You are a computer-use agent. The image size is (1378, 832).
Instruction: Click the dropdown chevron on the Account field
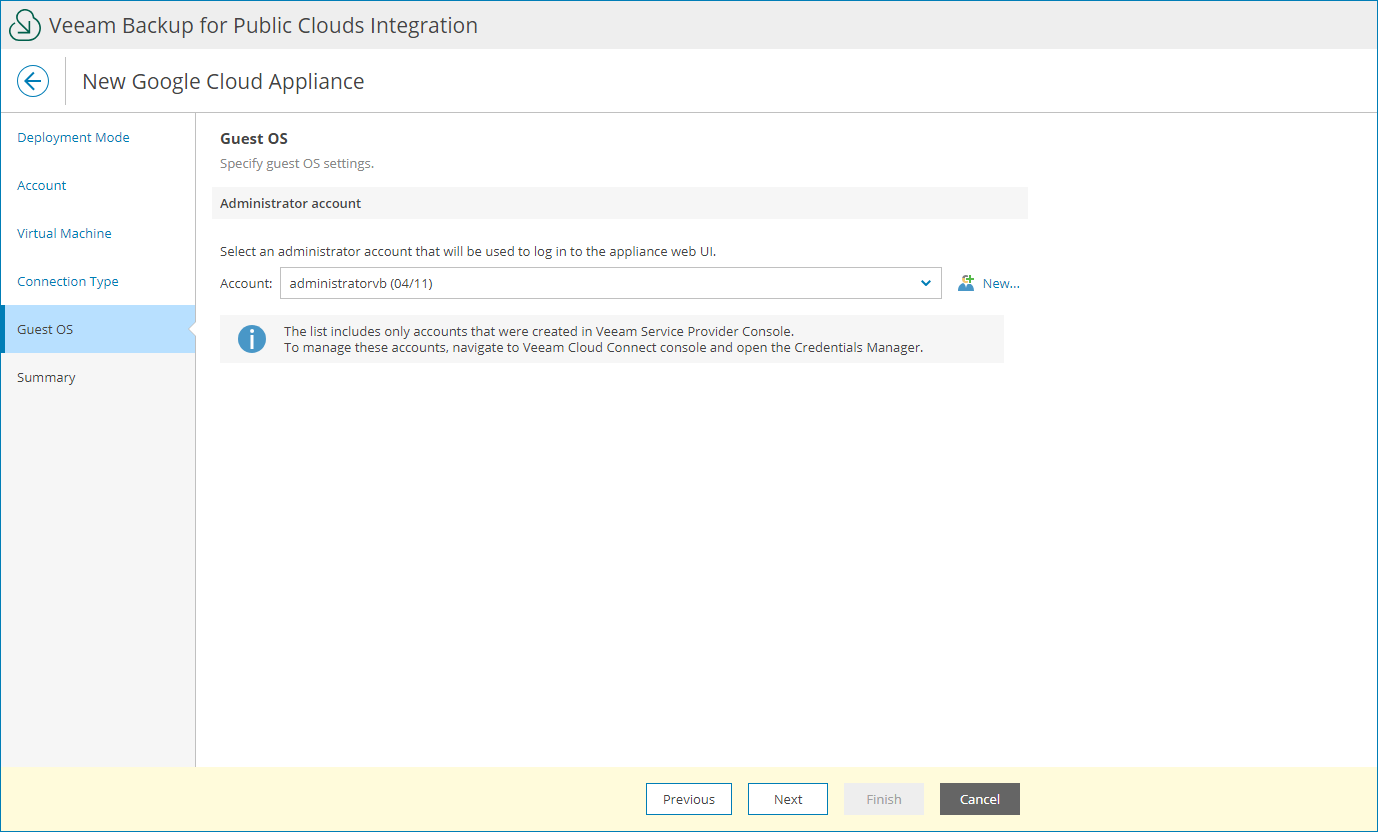pyautogui.click(x=925, y=283)
